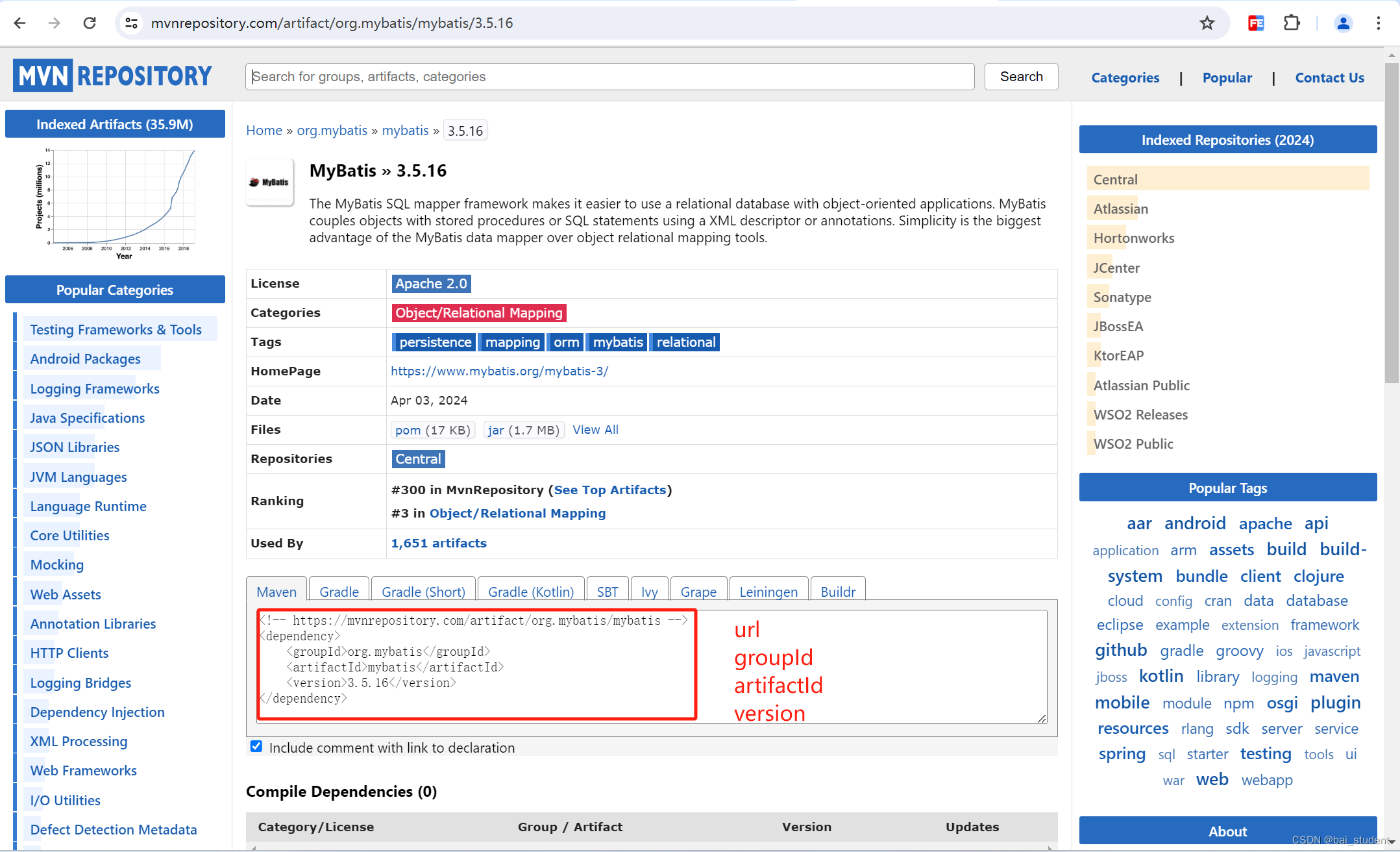
Task: Click the user profile avatar icon
Action: (x=1343, y=23)
